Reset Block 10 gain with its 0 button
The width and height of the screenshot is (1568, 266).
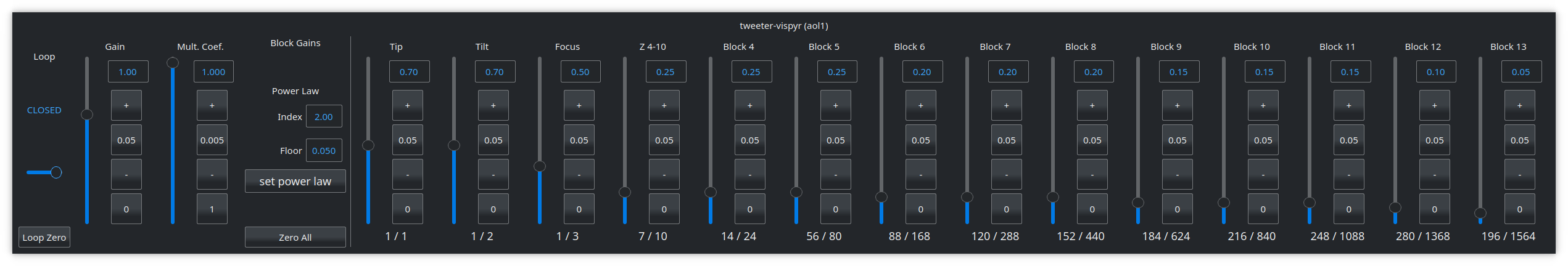click(1263, 209)
